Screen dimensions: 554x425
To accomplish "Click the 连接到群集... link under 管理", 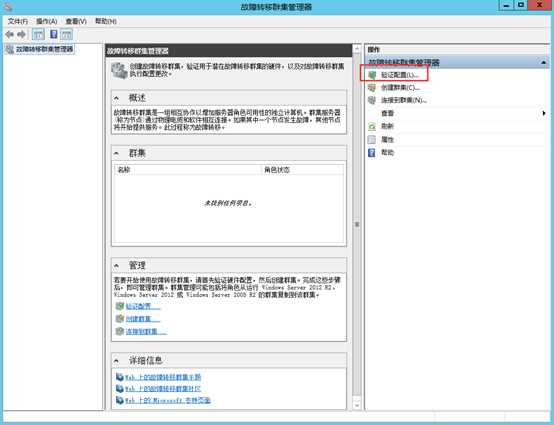I will [x=146, y=331].
